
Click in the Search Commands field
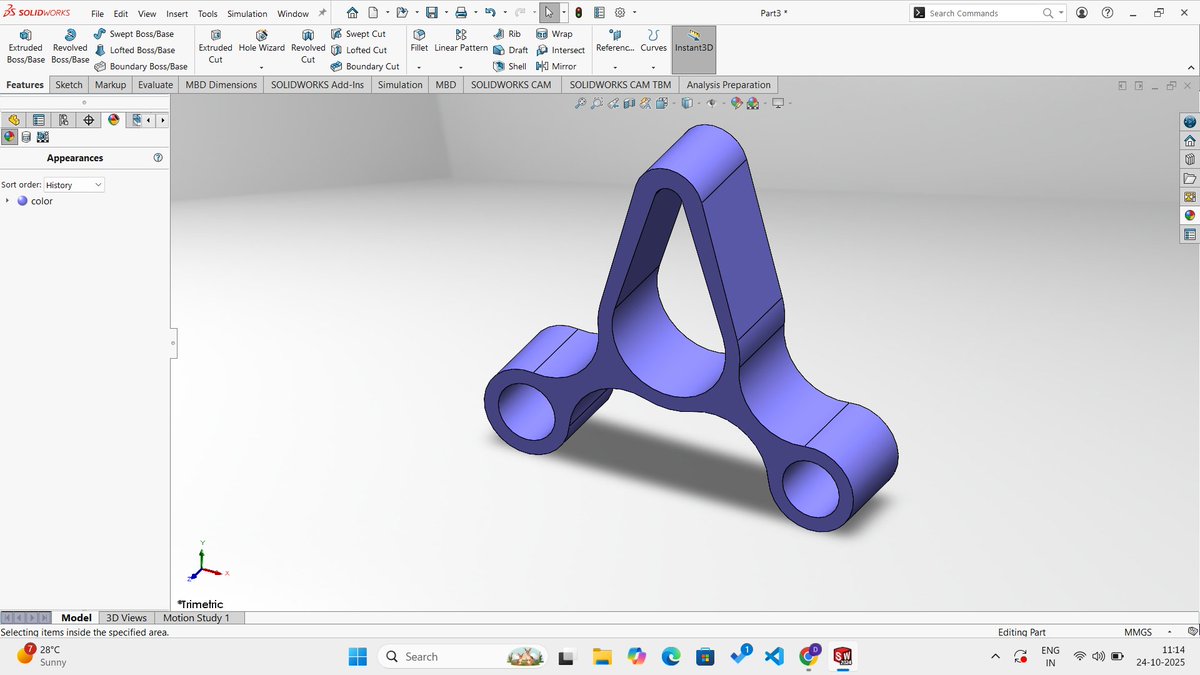point(985,13)
